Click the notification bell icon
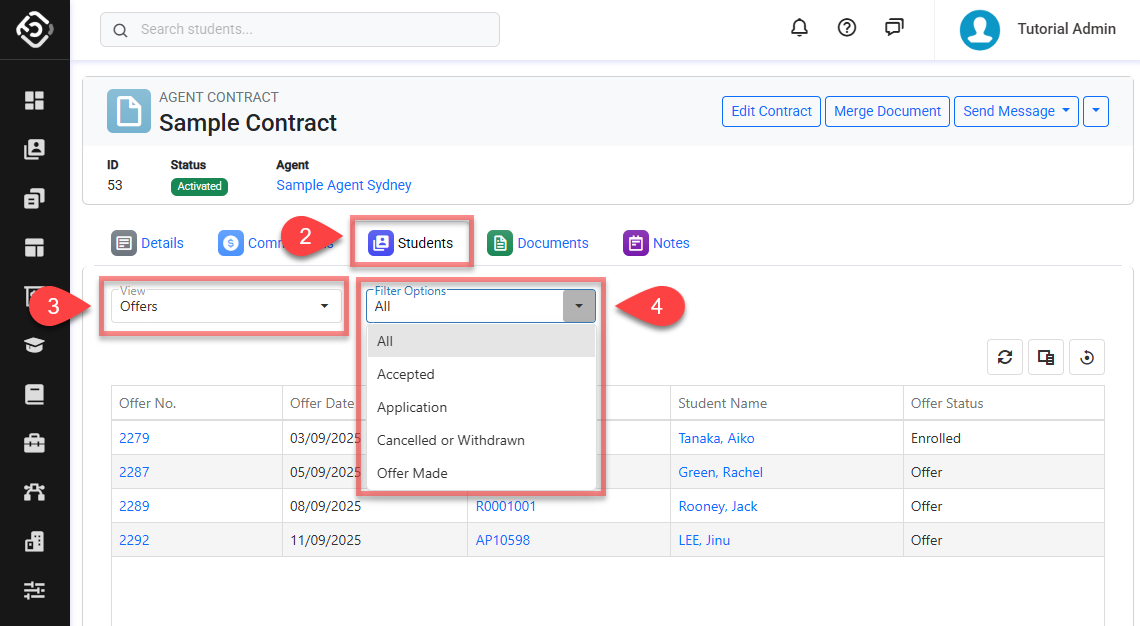This screenshot has height=626, width=1140. pos(799,28)
